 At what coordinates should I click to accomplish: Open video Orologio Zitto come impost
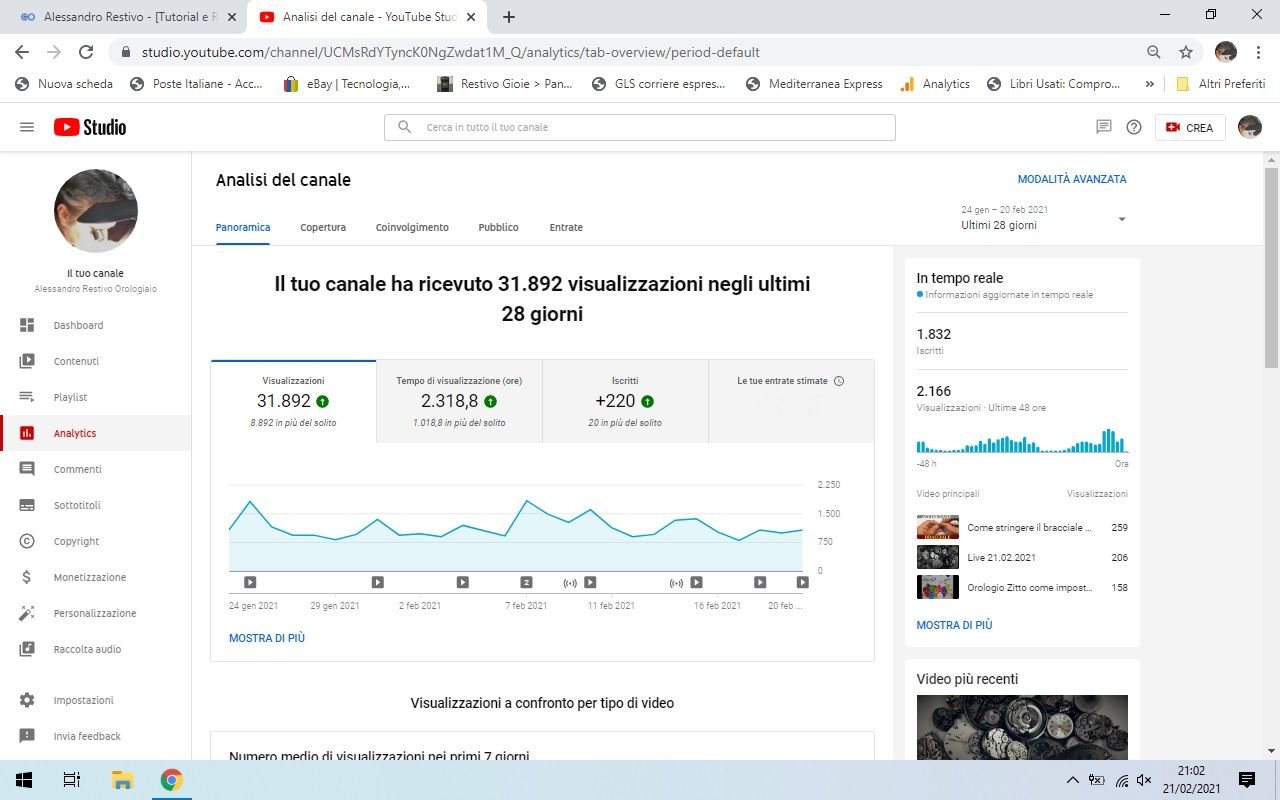[x=1022, y=587]
